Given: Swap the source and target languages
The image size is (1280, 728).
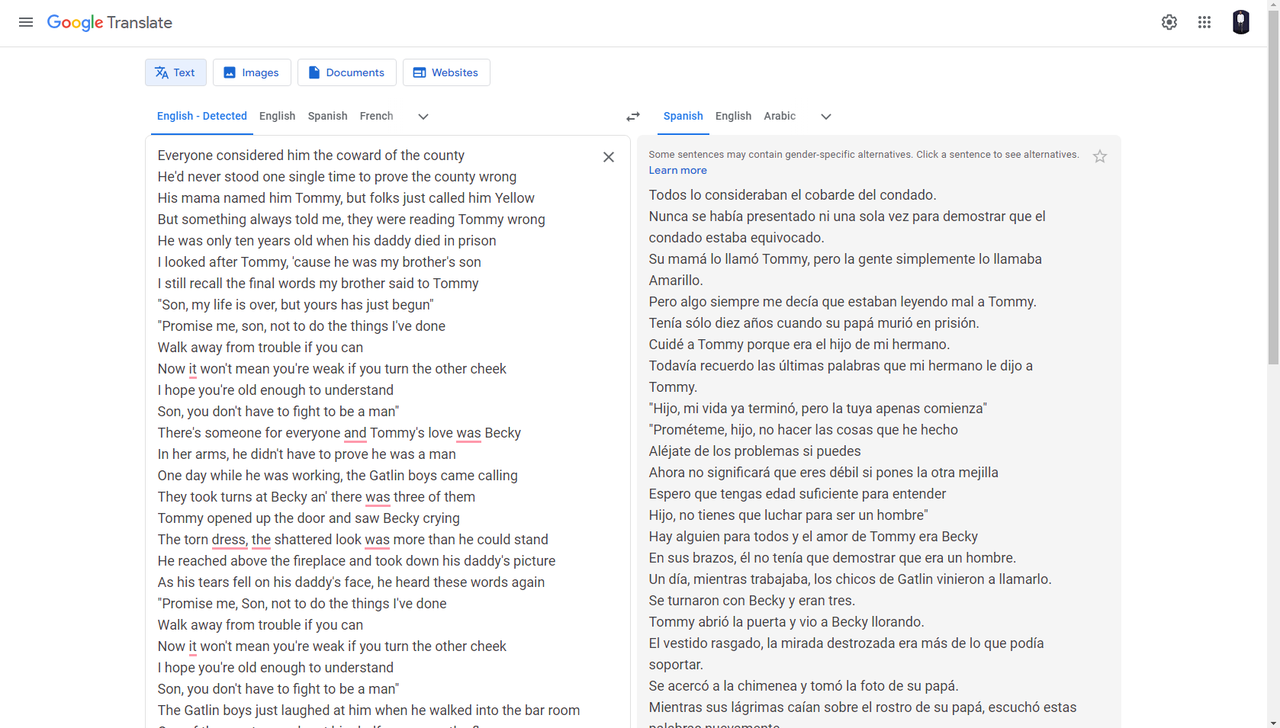Looking at the screenshot, I should tap(633, 116).
